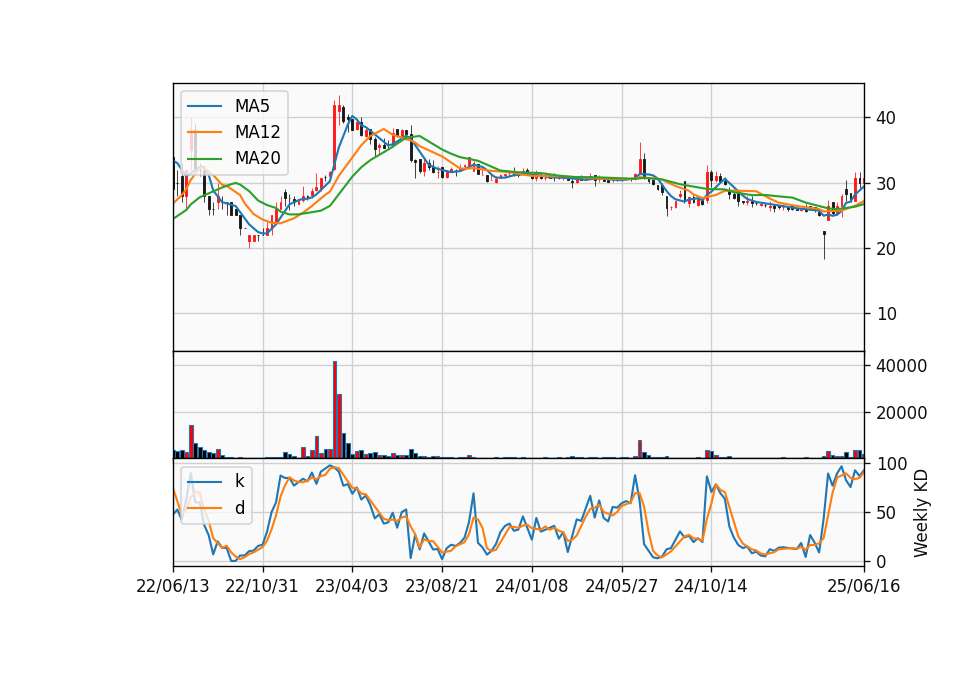The image size is (960, 690).
Task: Click the price axis value 20
Action: pos(886,249)
